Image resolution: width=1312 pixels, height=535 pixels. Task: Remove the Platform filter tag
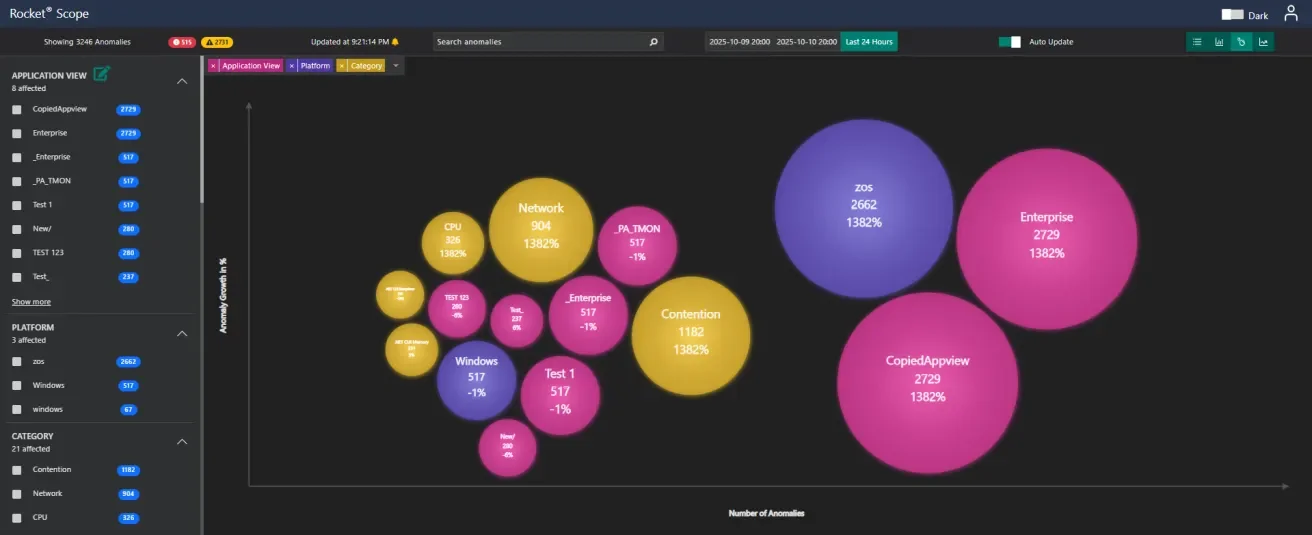tap(292, 66)
